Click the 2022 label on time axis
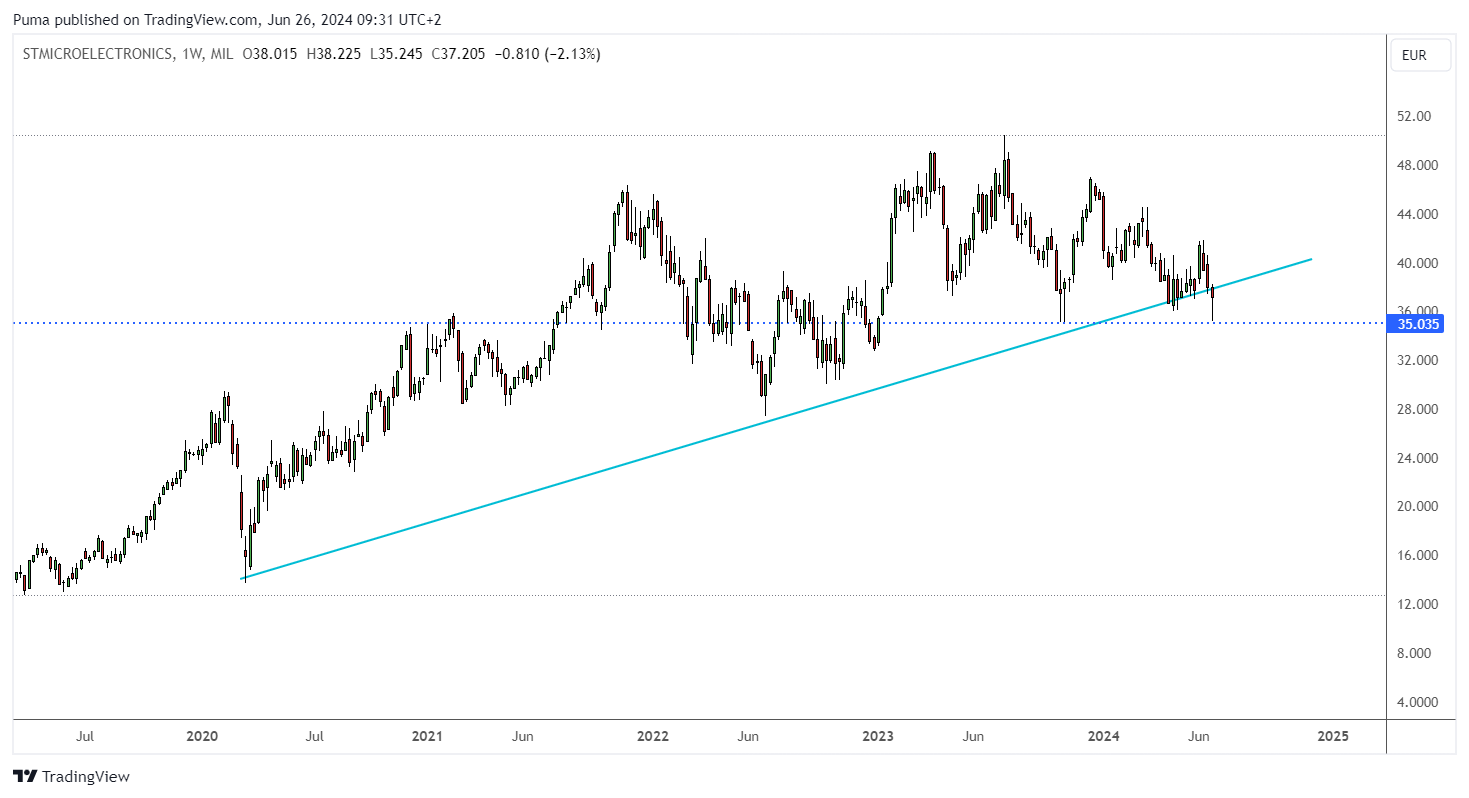Viewport: 1469px width, 798px height. [x=653, y=736]
